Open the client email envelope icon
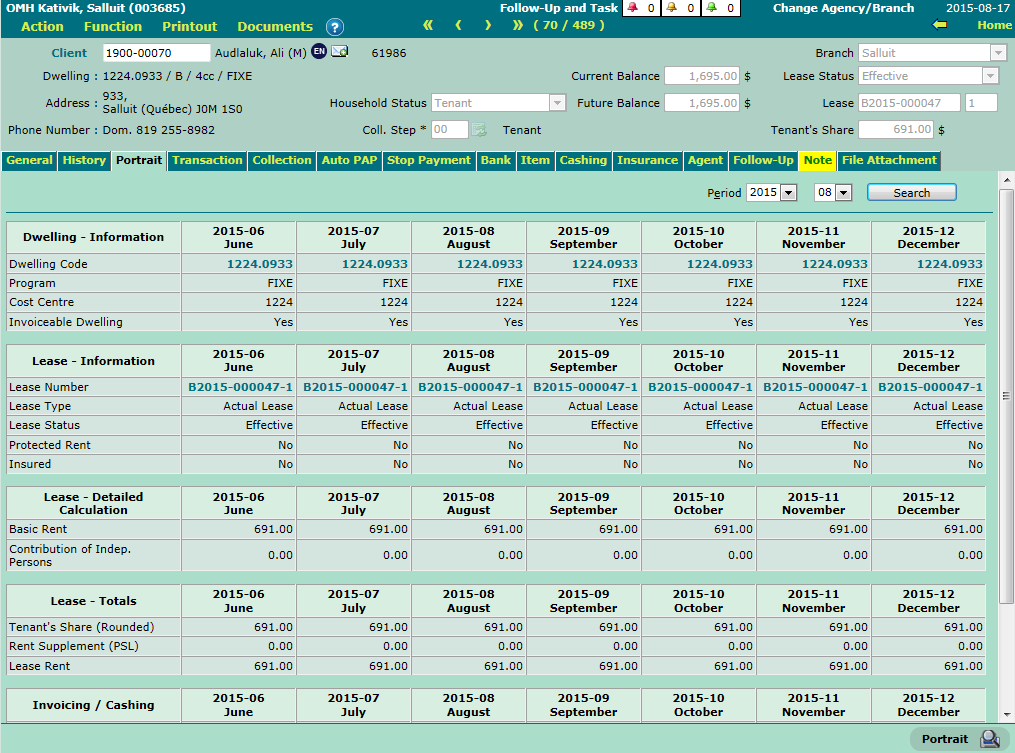Screen dimensions: 1015x753 [x=339, y=52]
